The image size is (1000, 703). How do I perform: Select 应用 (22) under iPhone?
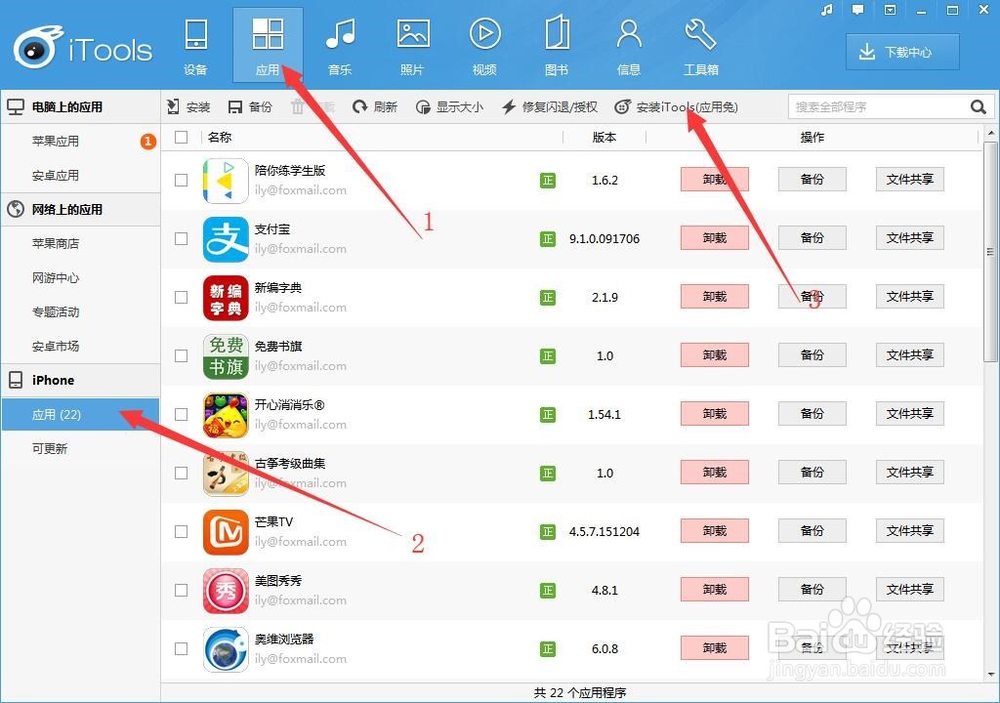[x=80, y=415]
